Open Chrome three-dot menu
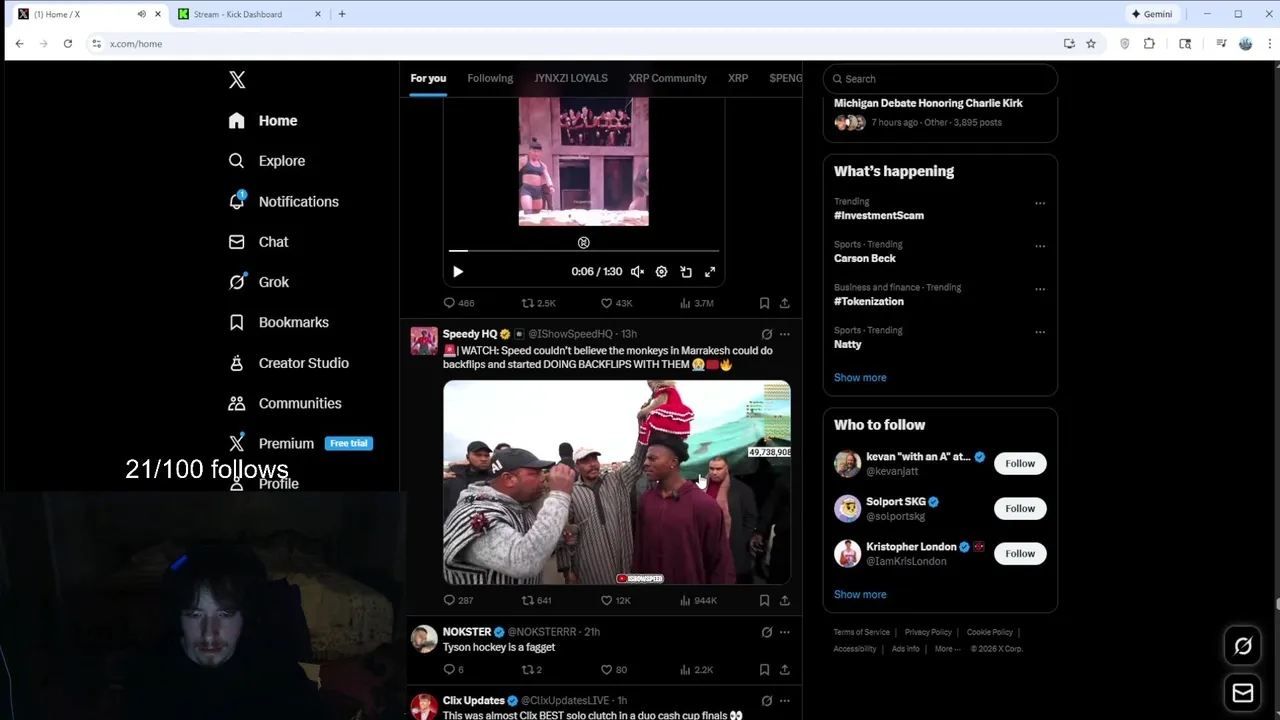This screenshot has height=720, width=1280. coord(1270,44)
